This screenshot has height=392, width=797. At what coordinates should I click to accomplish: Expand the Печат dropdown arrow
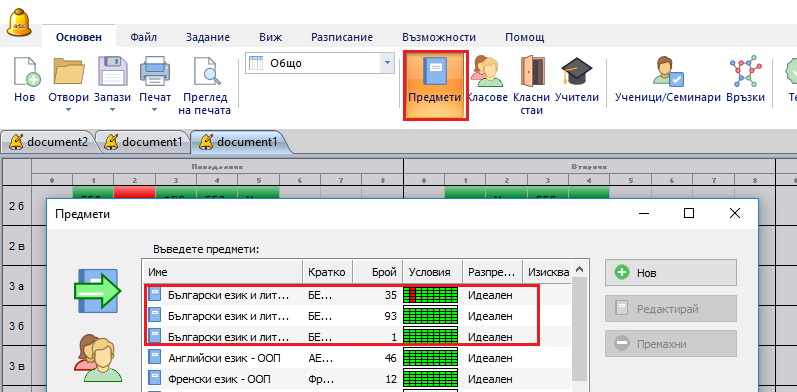tap(155, 109)
